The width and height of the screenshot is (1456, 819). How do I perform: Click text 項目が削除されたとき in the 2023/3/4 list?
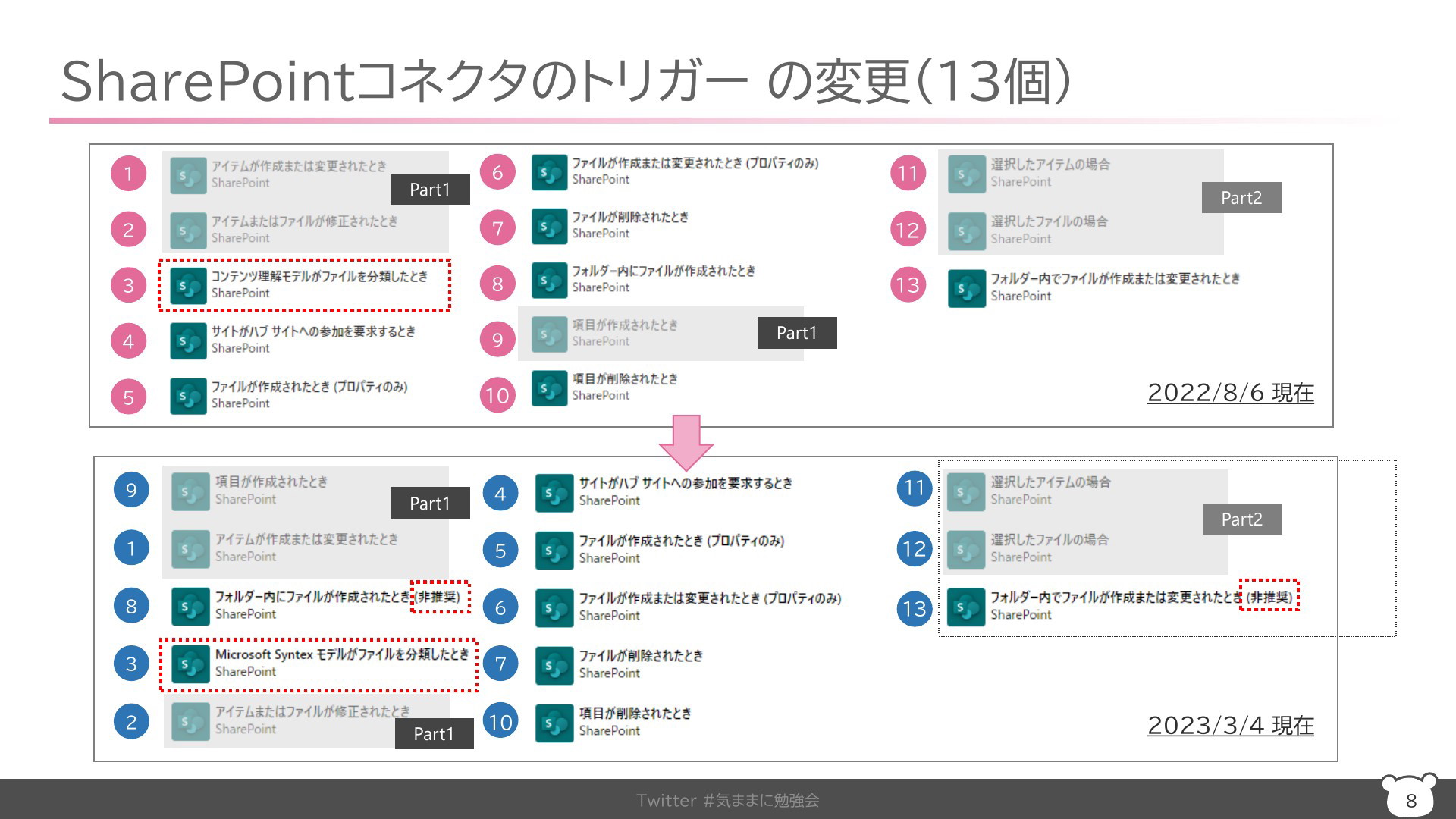635,714
